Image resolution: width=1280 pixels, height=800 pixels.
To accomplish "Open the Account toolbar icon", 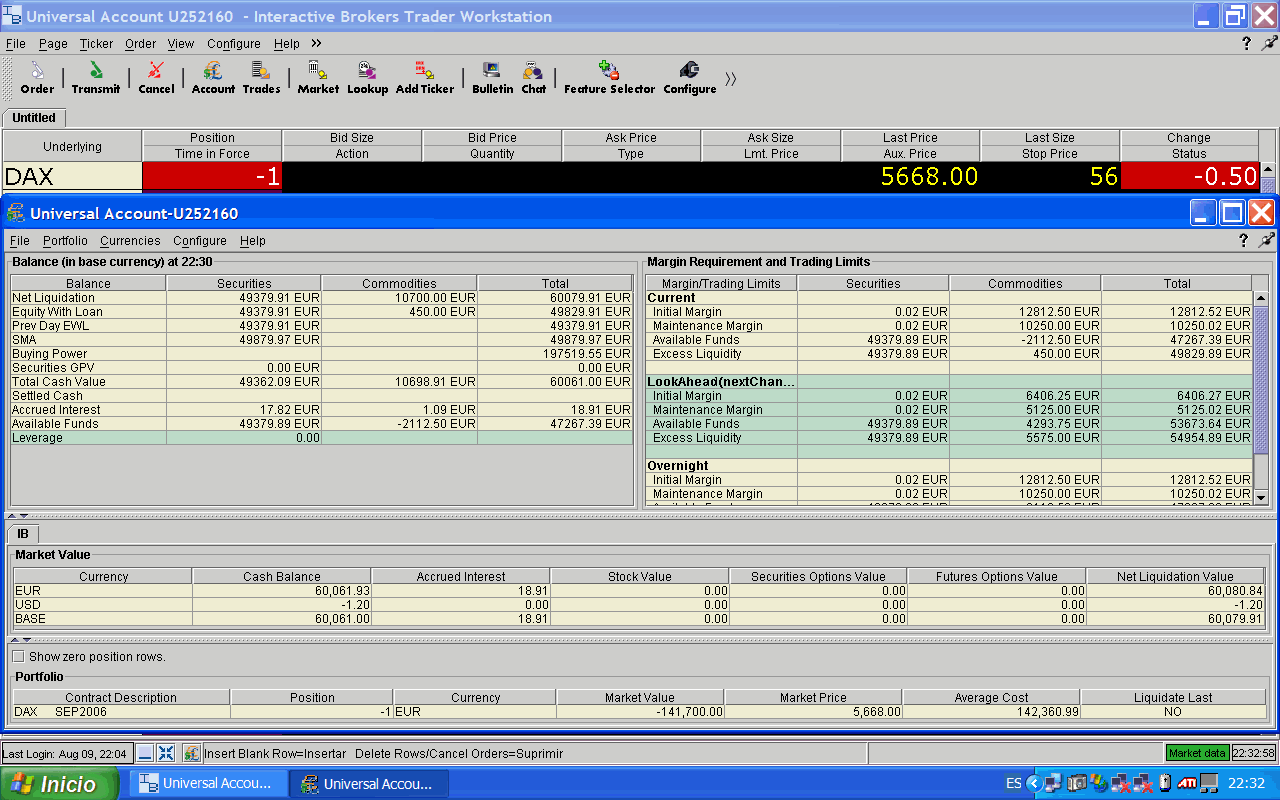I will (x=213, y=77).
